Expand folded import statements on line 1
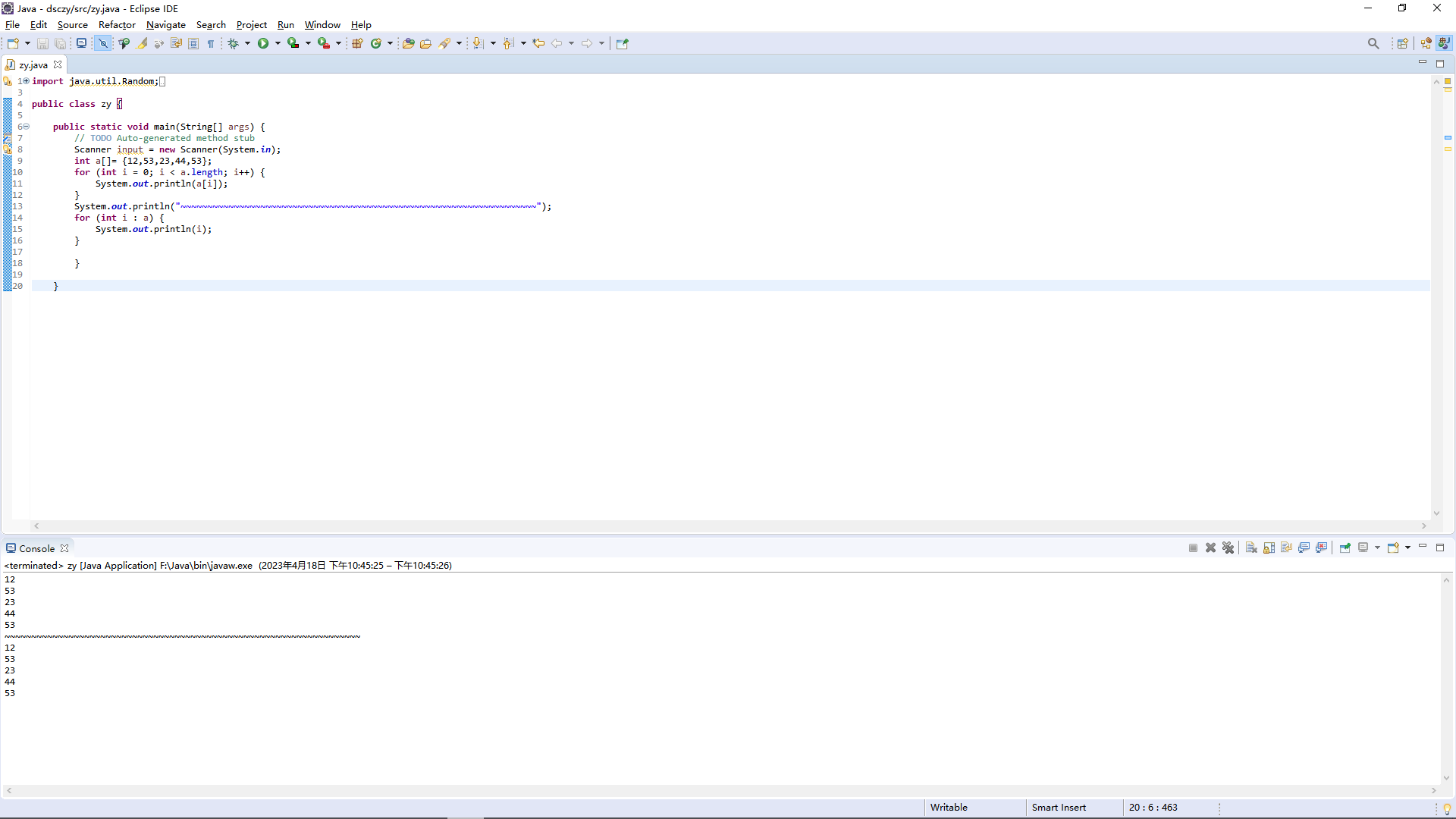The height and width of the screenshot is (819, 1456). point(26,81)
